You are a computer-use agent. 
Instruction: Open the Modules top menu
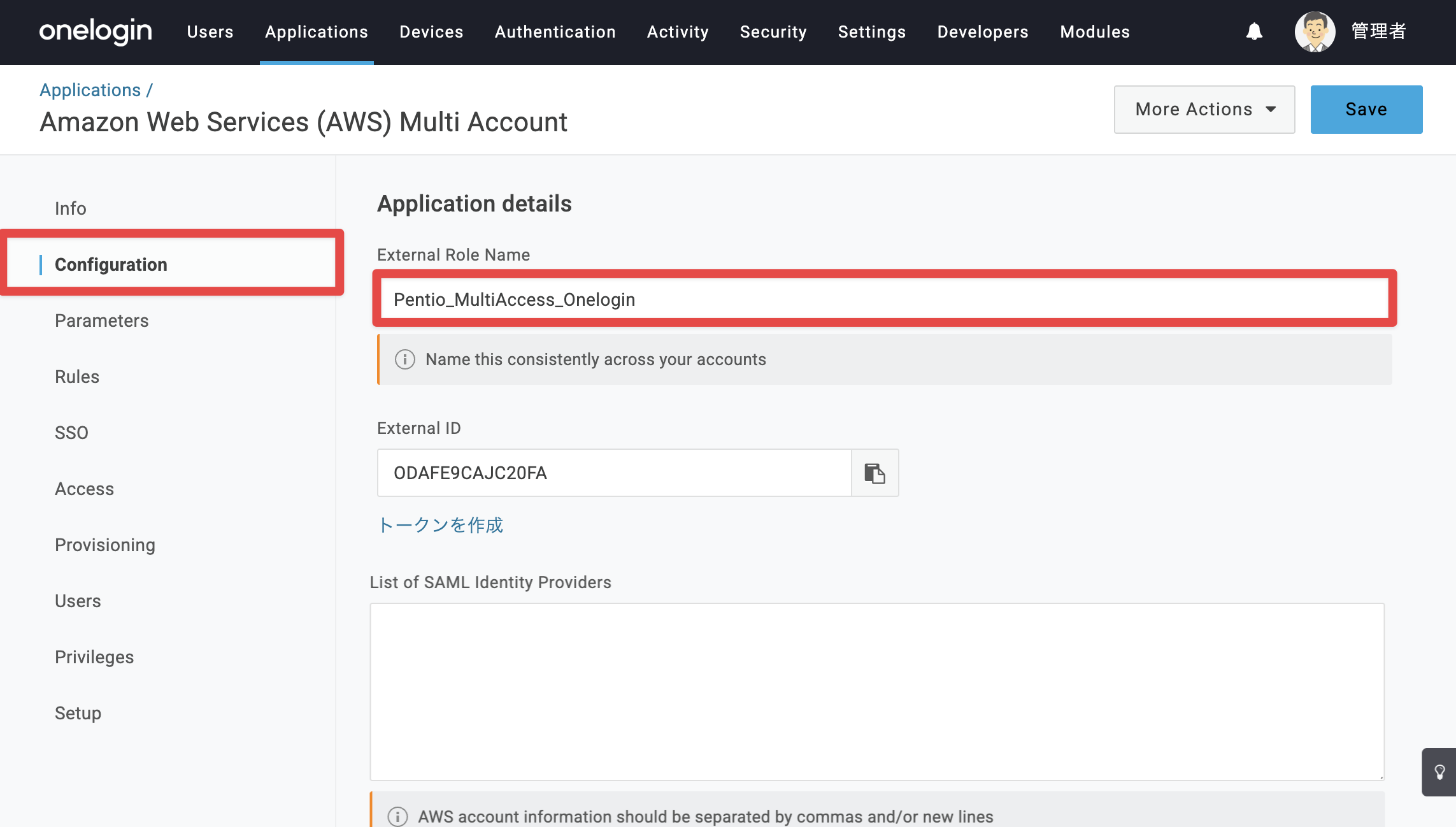(x=1095, y=32)
